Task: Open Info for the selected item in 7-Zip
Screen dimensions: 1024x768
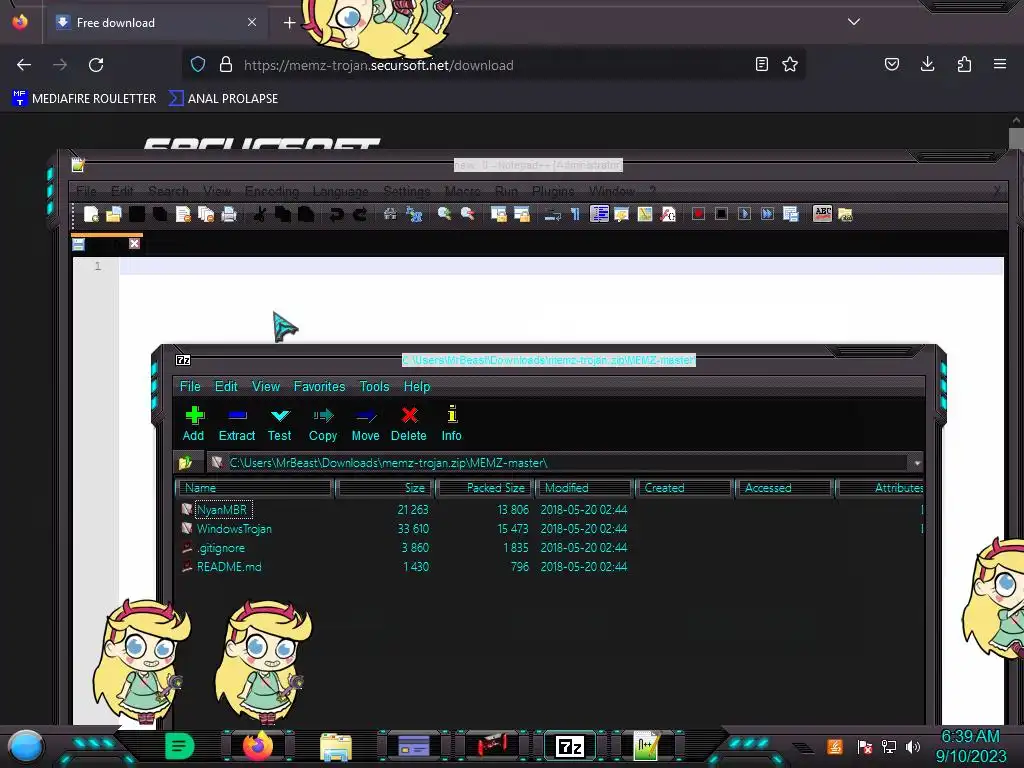Action: point(451,424)
